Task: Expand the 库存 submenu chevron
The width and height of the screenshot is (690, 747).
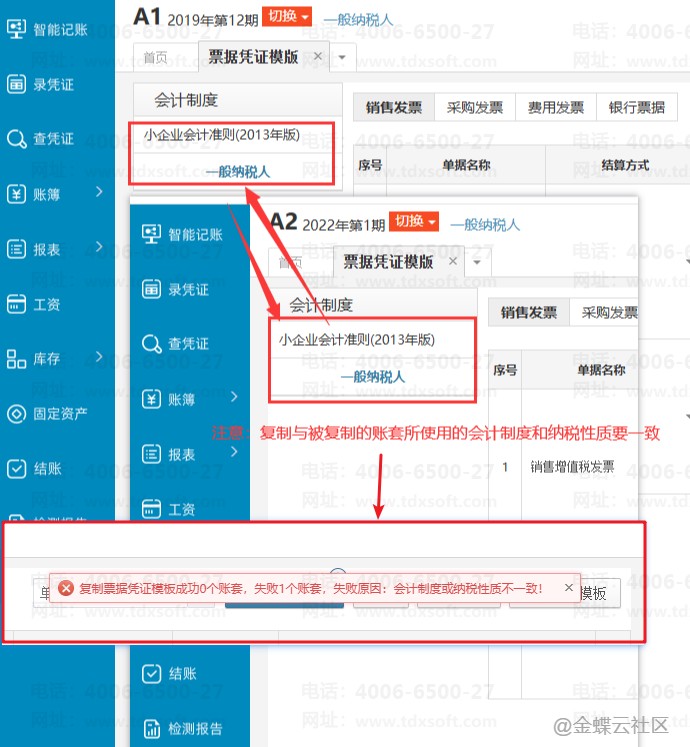Action: (99, 357)
